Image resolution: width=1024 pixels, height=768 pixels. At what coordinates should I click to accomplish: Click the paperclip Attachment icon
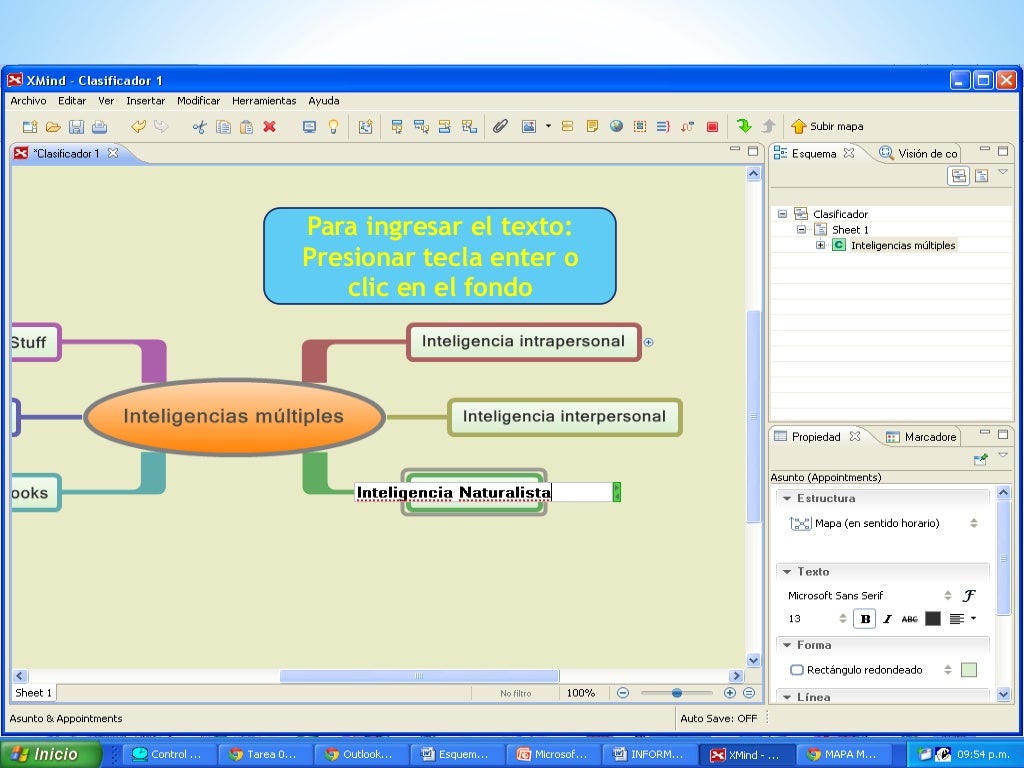(500, 127)
